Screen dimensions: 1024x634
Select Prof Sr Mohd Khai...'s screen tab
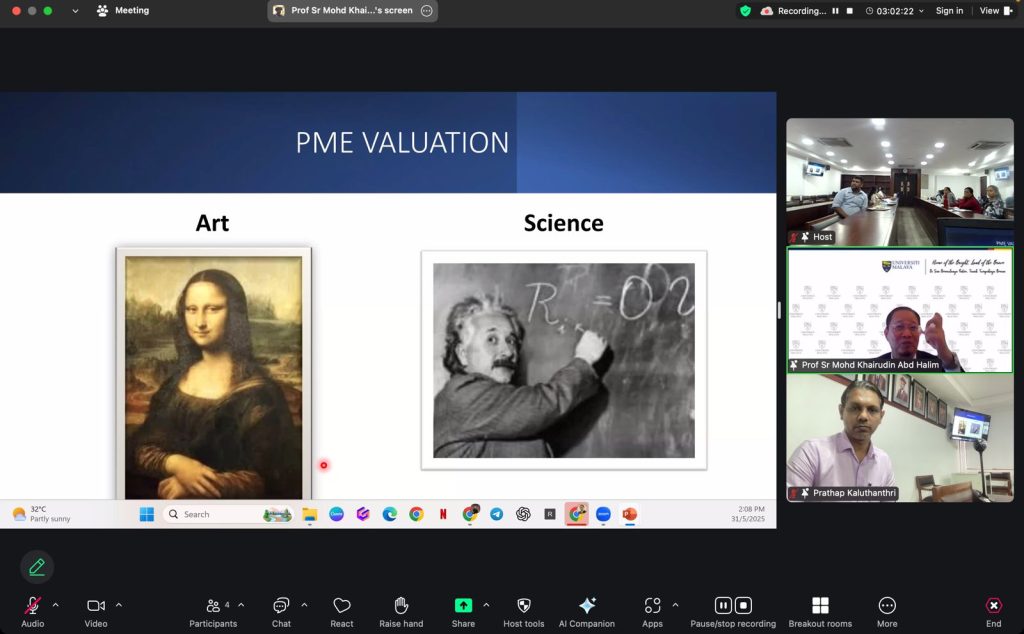[352, 10]
